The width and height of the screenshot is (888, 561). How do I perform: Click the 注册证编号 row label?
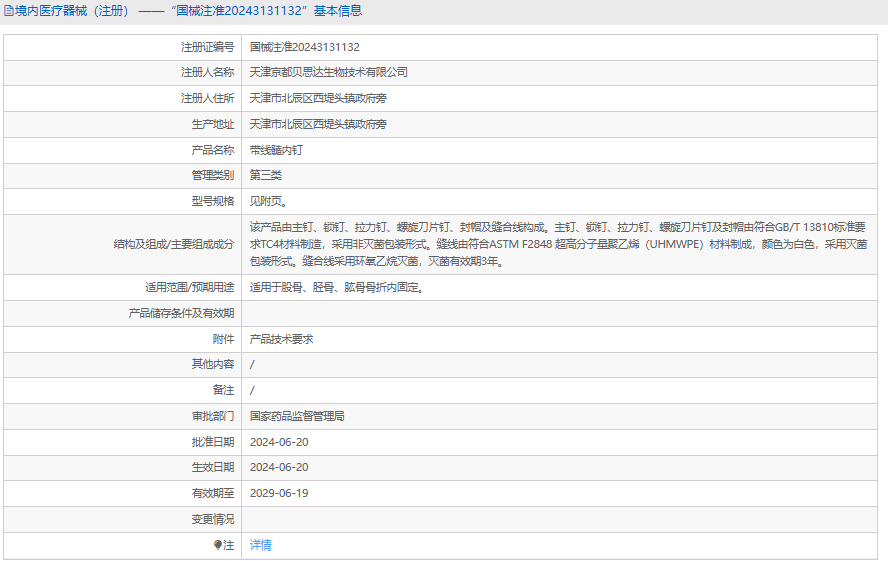pyautogui.click(x=207, y=47)
